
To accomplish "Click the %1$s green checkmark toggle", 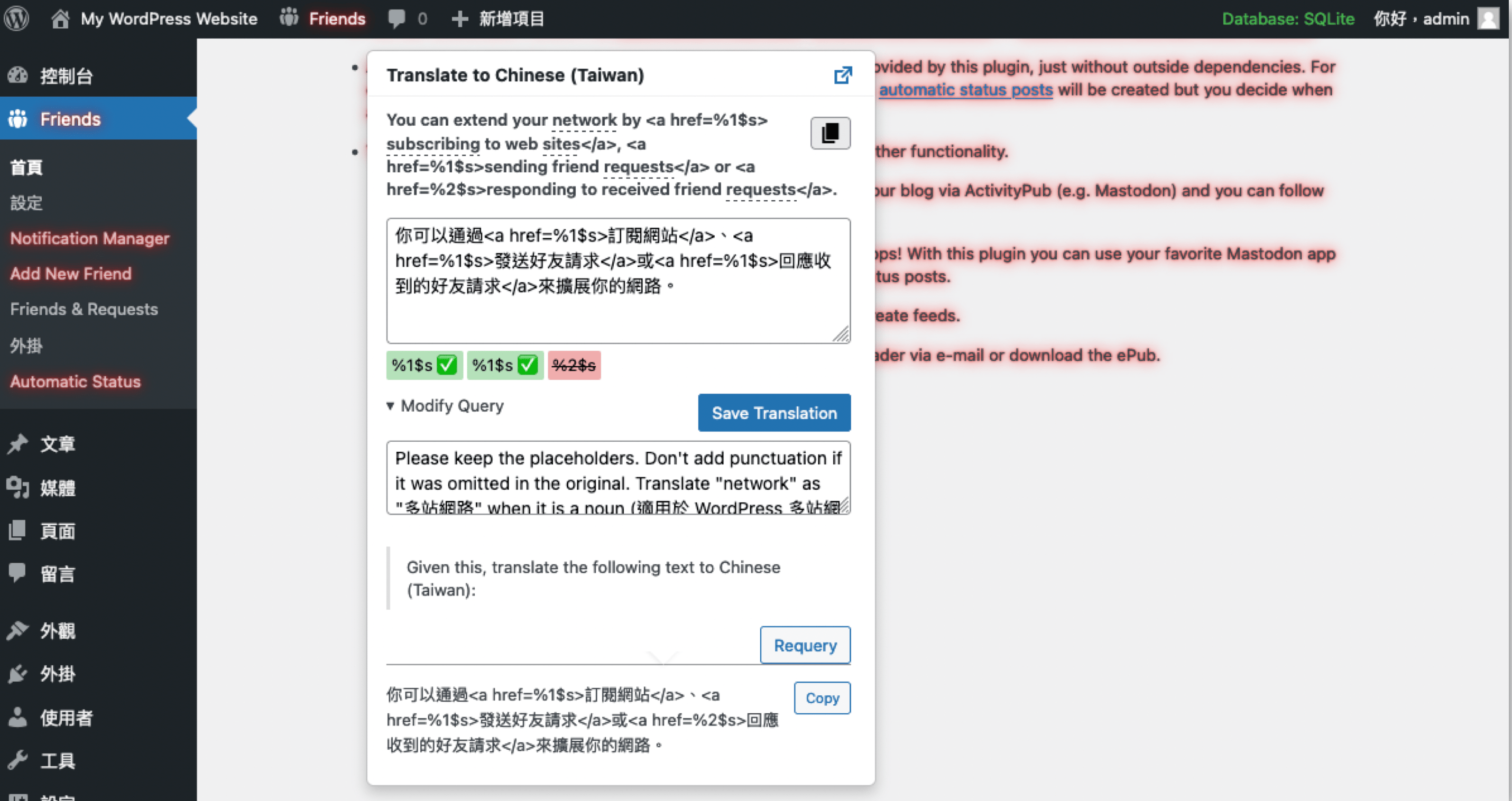I will pyautogui.click(x=422, y=365).
